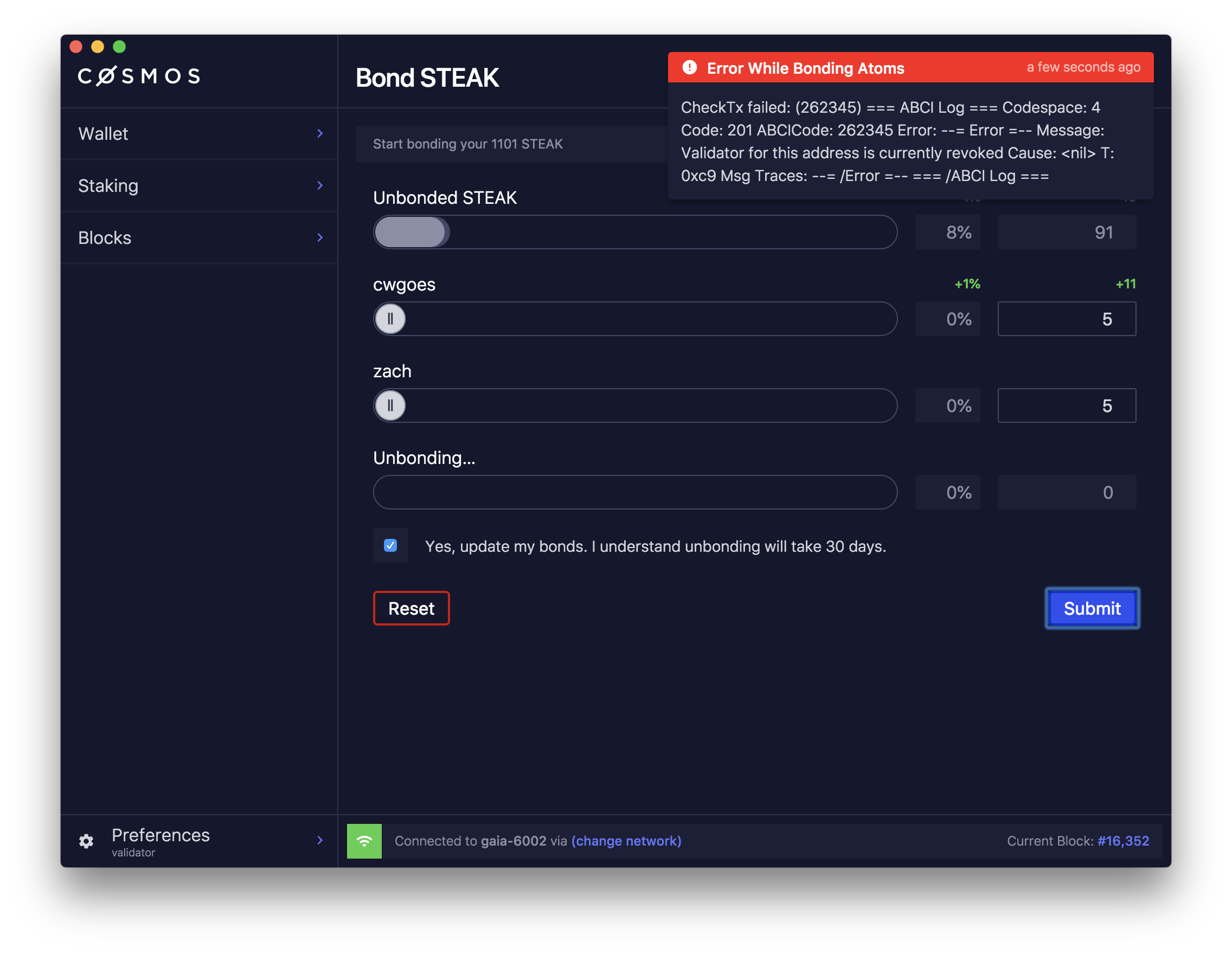
Task: Minimize the window with the yellow button
Action: pyautogui.click(x=98, y=47)
